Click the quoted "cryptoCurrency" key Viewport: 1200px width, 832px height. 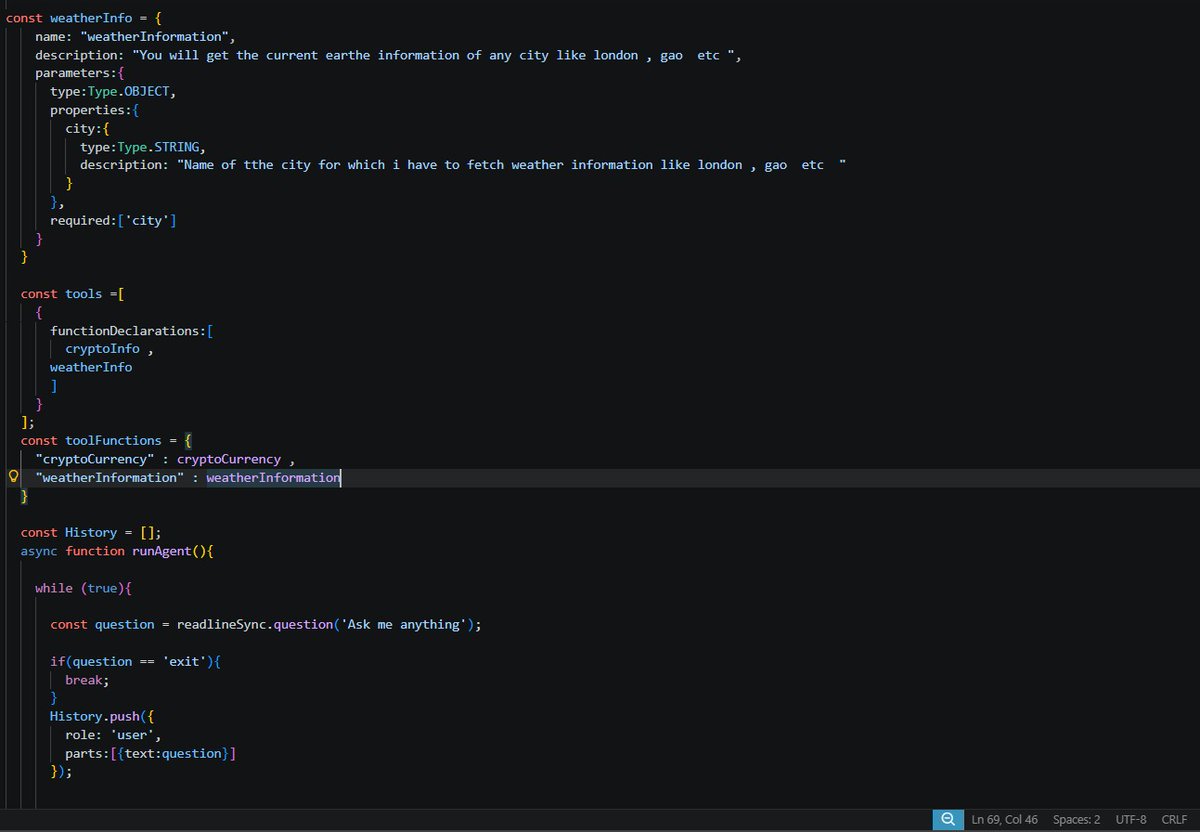click(x=95, y=459)
